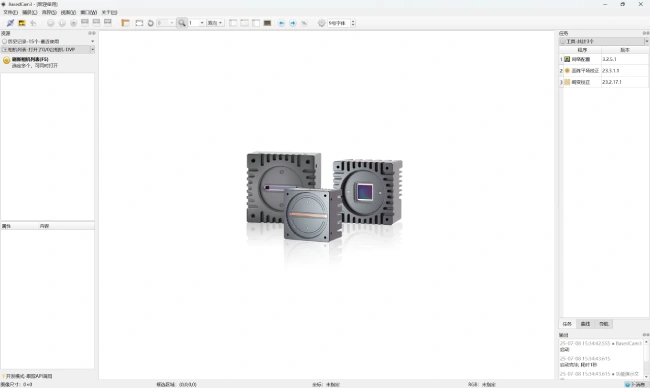The image size is (650, 388).
Task: Click the greyed link icon after arrows
Action: 304,23
